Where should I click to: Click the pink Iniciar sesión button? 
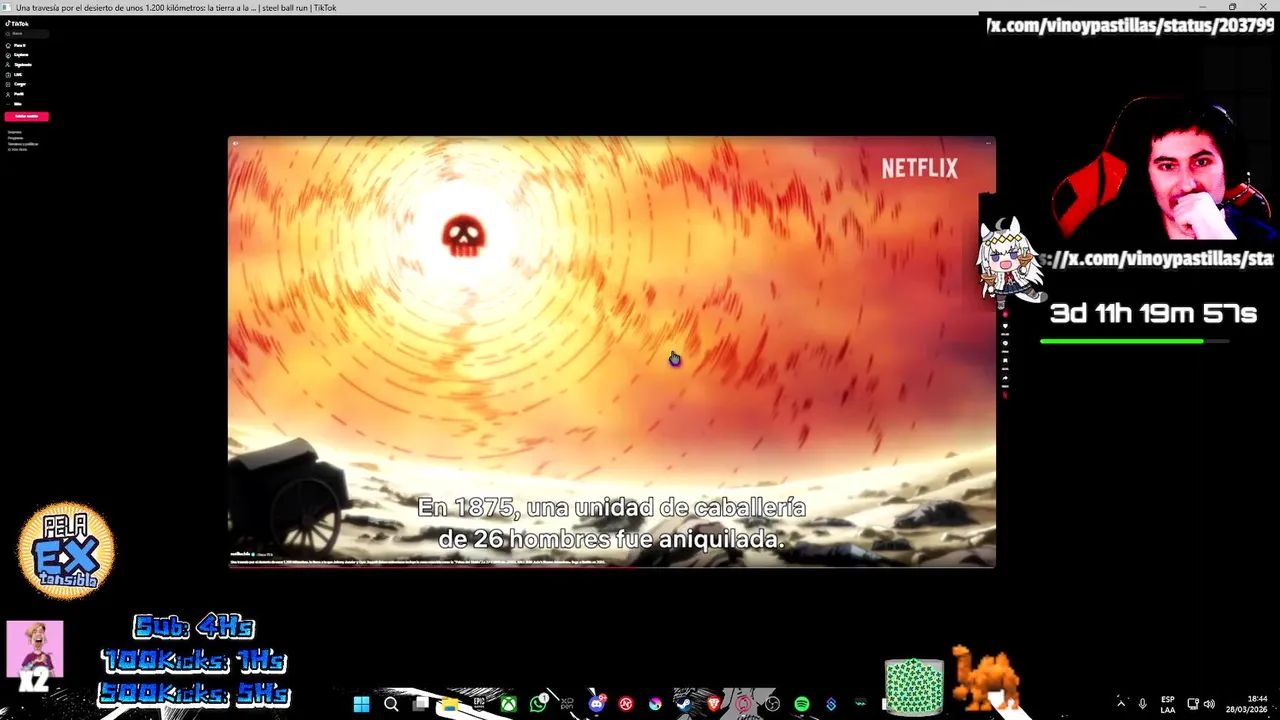(x=27, y=116)
